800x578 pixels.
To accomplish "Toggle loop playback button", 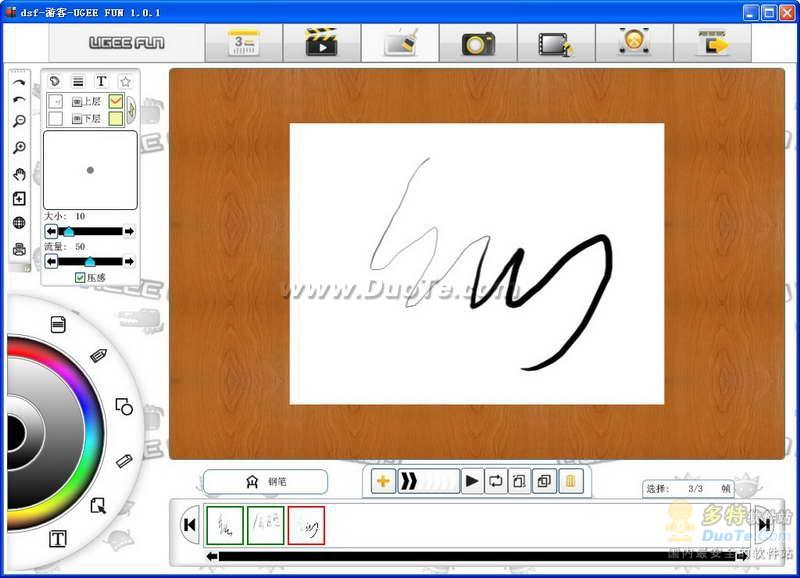I will click(495, 481).
